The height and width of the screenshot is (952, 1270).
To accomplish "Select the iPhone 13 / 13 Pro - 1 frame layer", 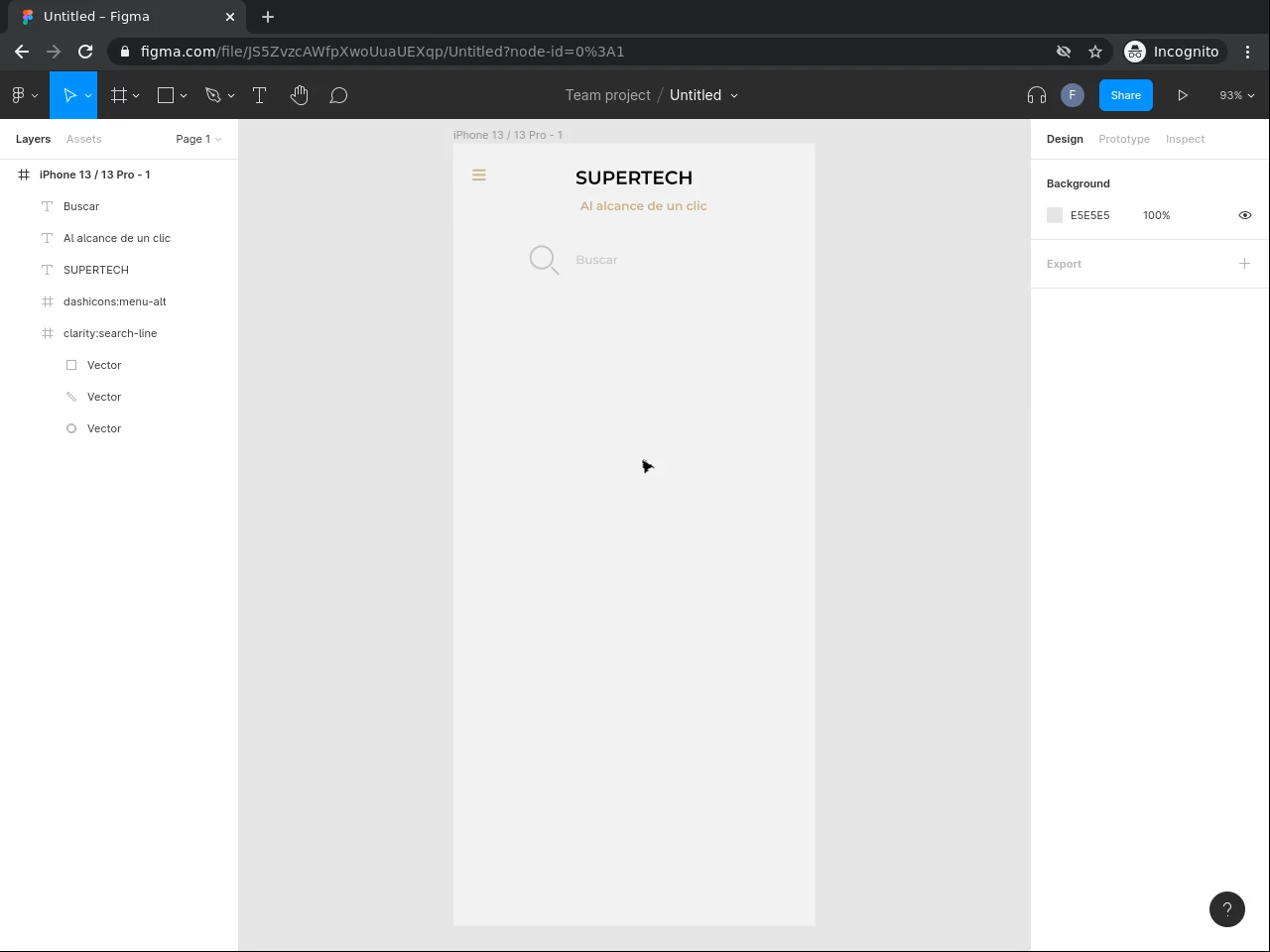I will (119, 175).
